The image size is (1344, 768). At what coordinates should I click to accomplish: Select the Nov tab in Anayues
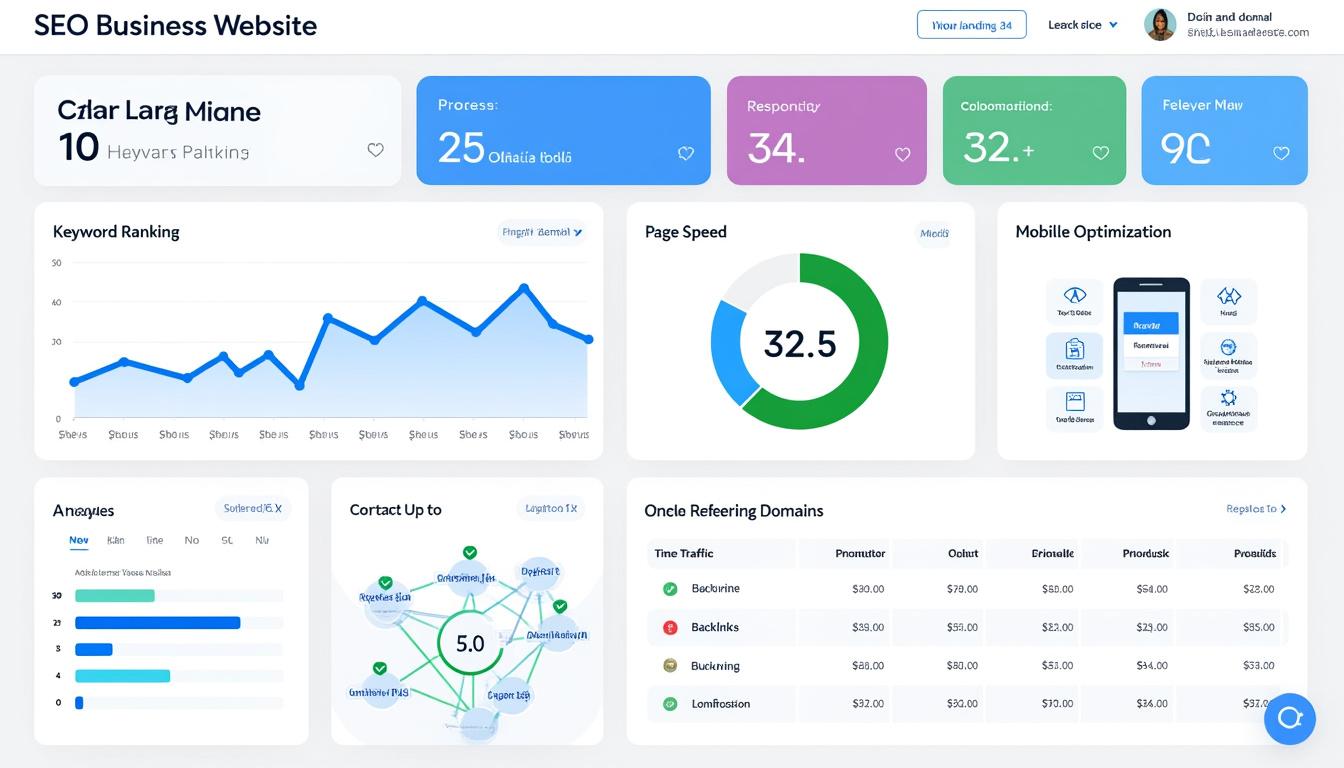[x=79, y=540]
